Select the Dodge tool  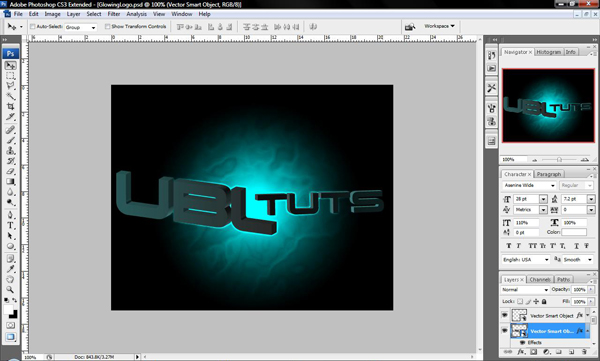click(10, 202)
